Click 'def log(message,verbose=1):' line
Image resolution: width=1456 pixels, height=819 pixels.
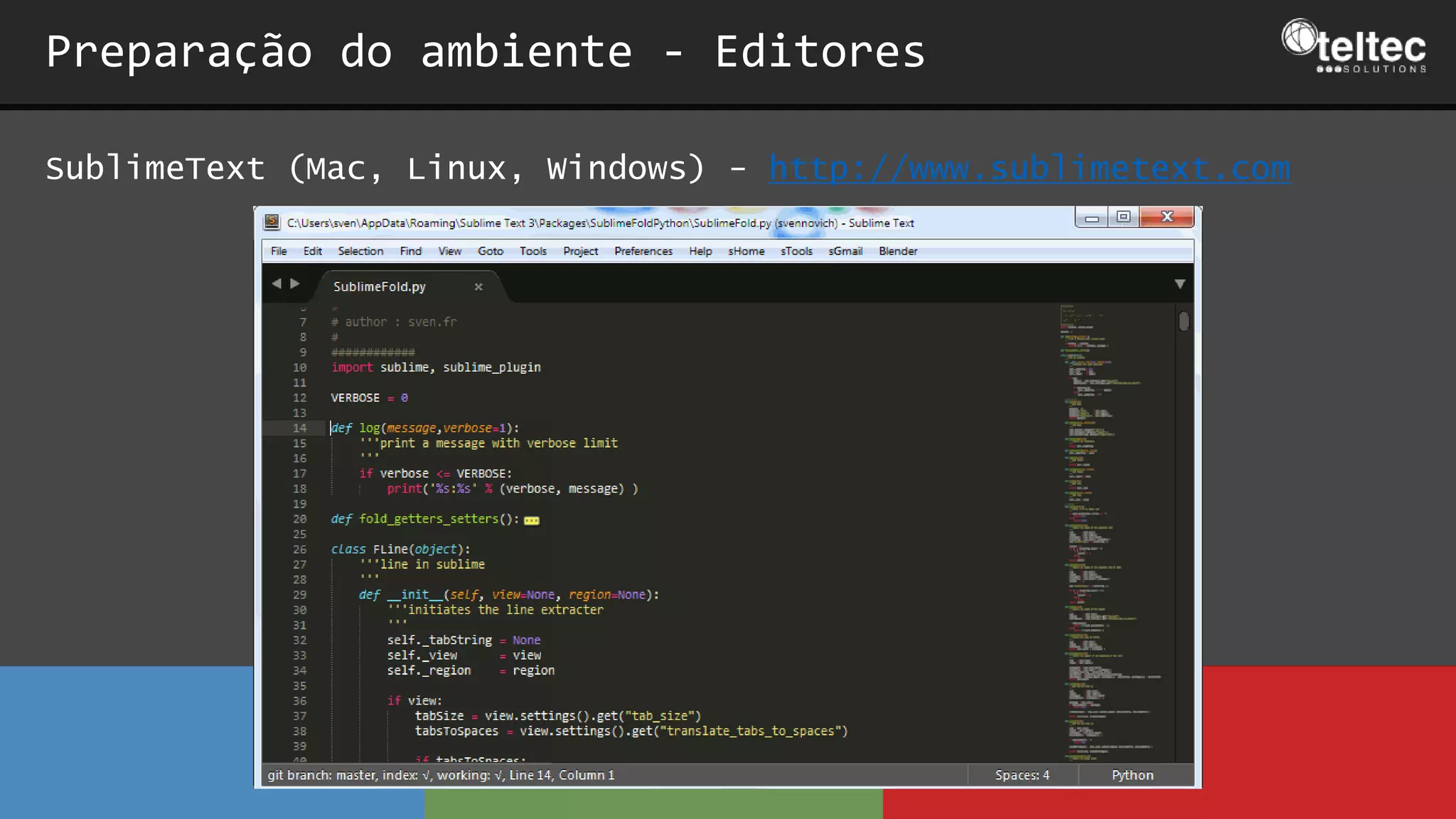coord(425,428)
